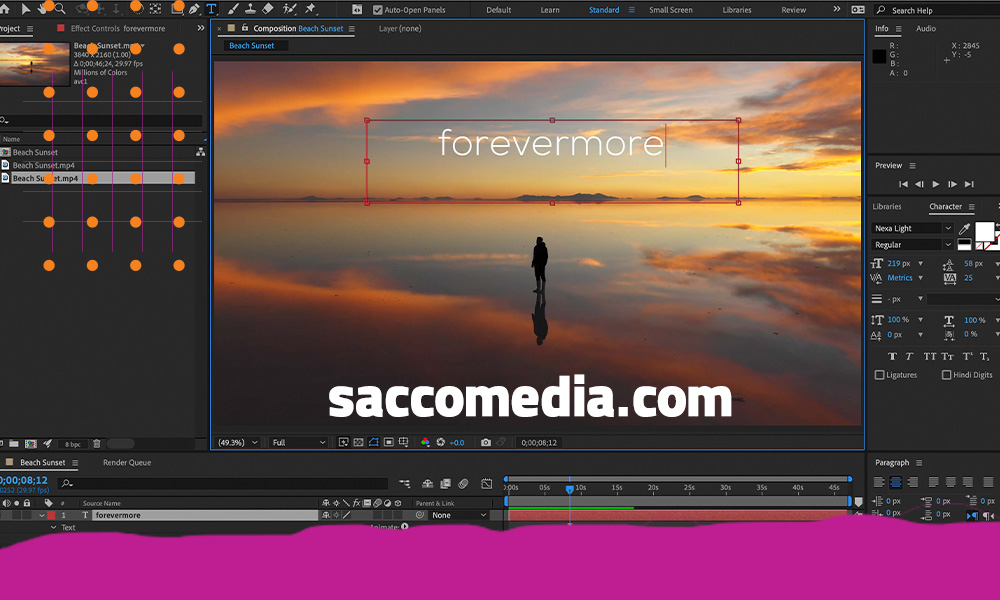Open the magnification dropdown 49.3%

[x=237, y=443]
